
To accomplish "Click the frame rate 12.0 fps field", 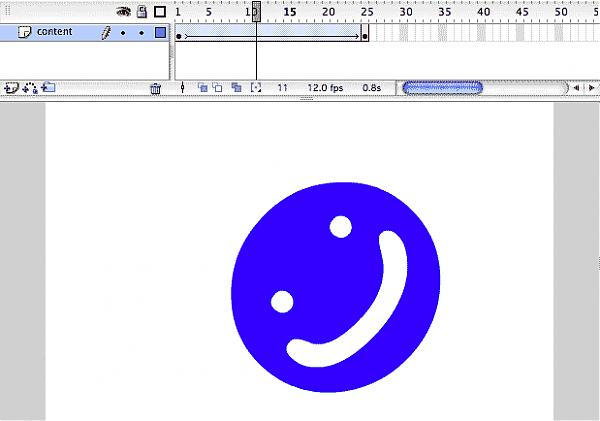I will point(325,88).
